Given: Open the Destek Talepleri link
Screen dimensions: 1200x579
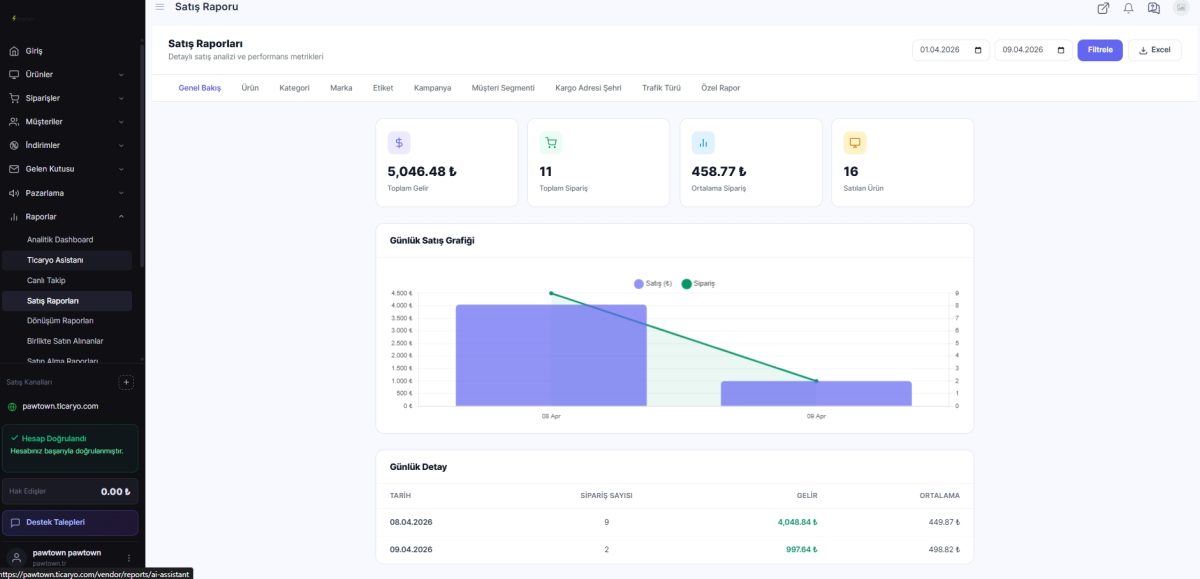Looking at the screenshot, I should click(x=71, y=522).
